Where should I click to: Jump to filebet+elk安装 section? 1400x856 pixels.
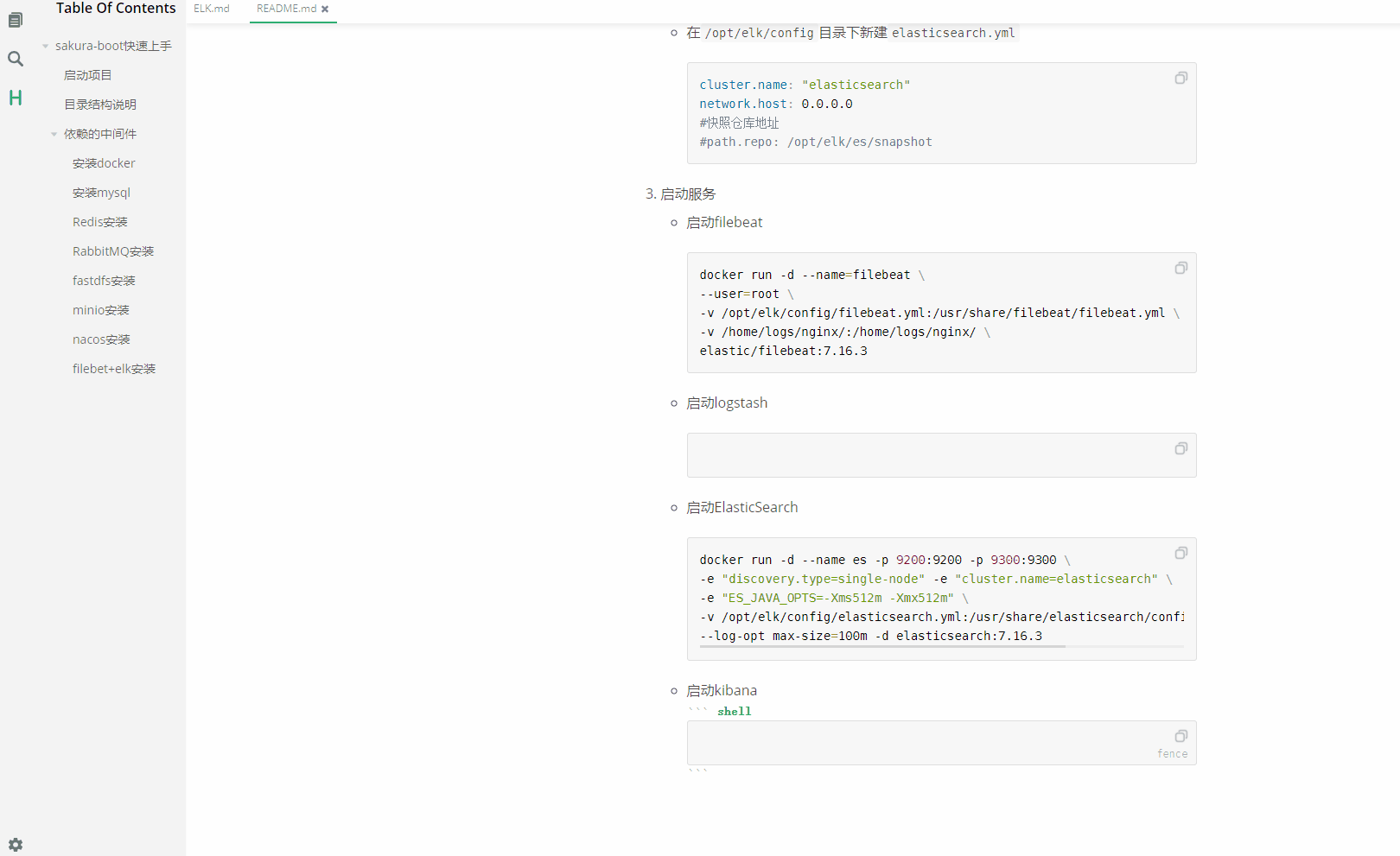pyautogui.click(x=114, y=368)
